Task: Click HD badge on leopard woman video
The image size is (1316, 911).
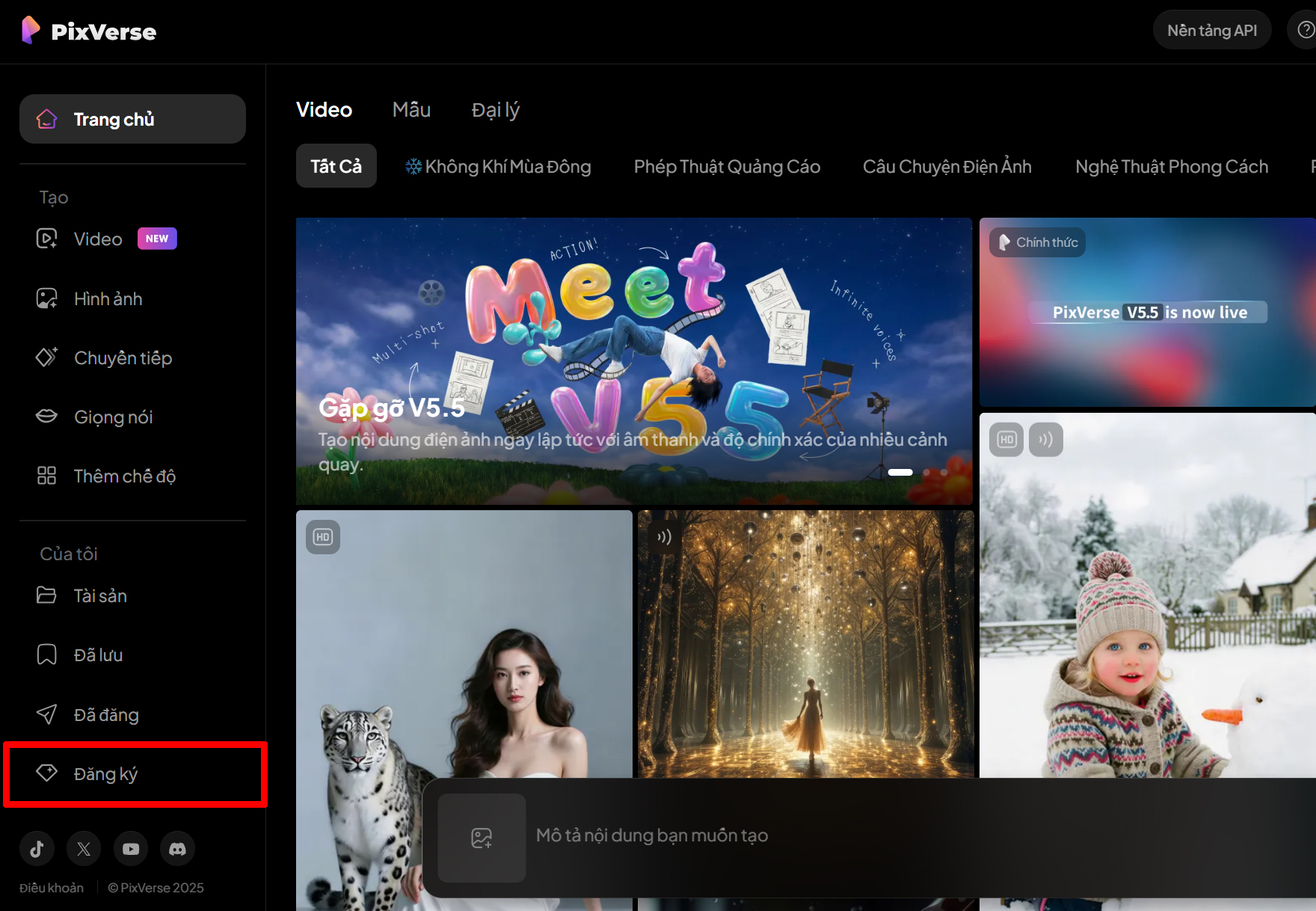Action: (x=323, y=537)
